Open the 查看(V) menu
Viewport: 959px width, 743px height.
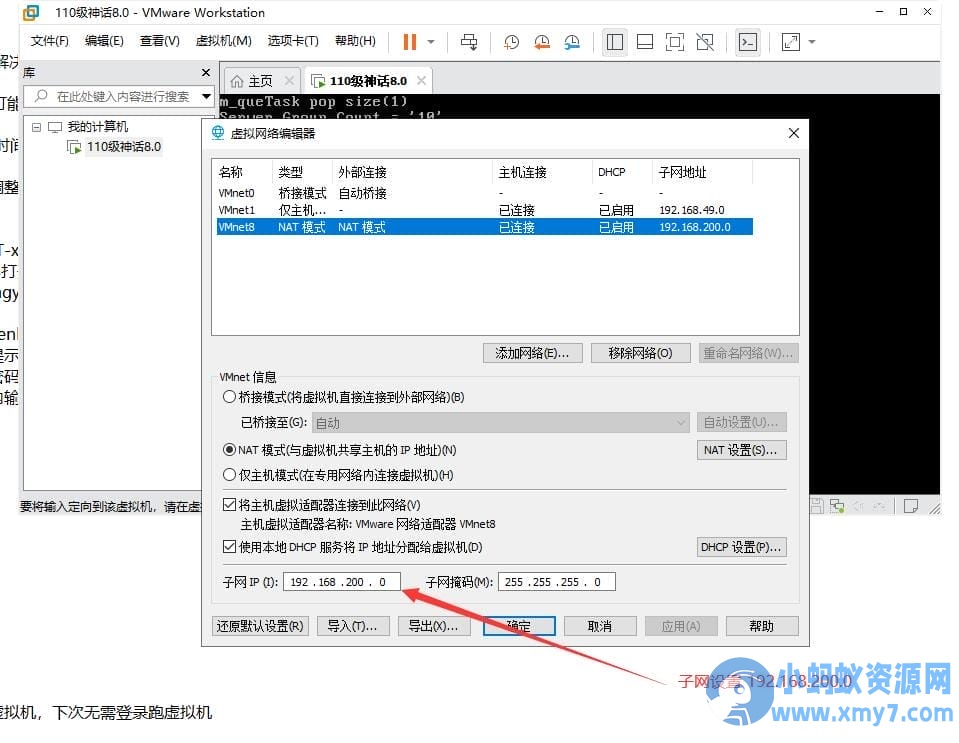click(159, 41)
